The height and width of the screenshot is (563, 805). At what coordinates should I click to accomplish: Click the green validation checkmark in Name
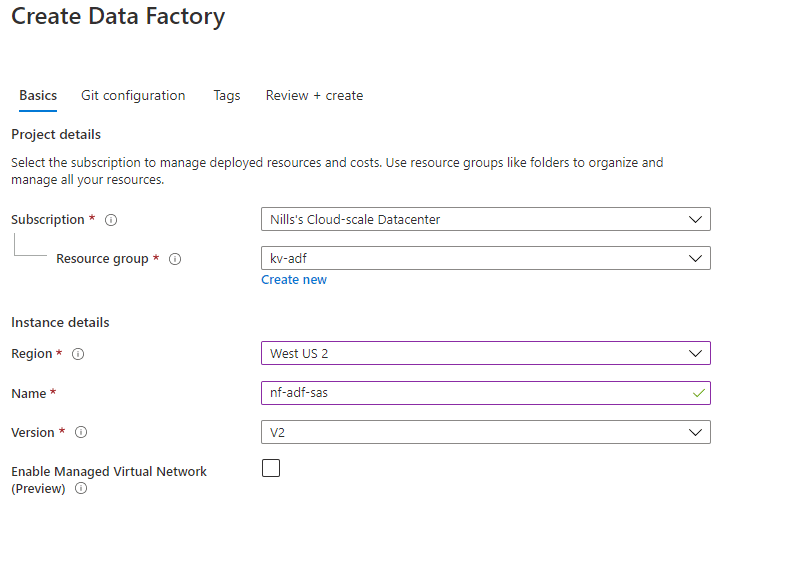[698, 393]
